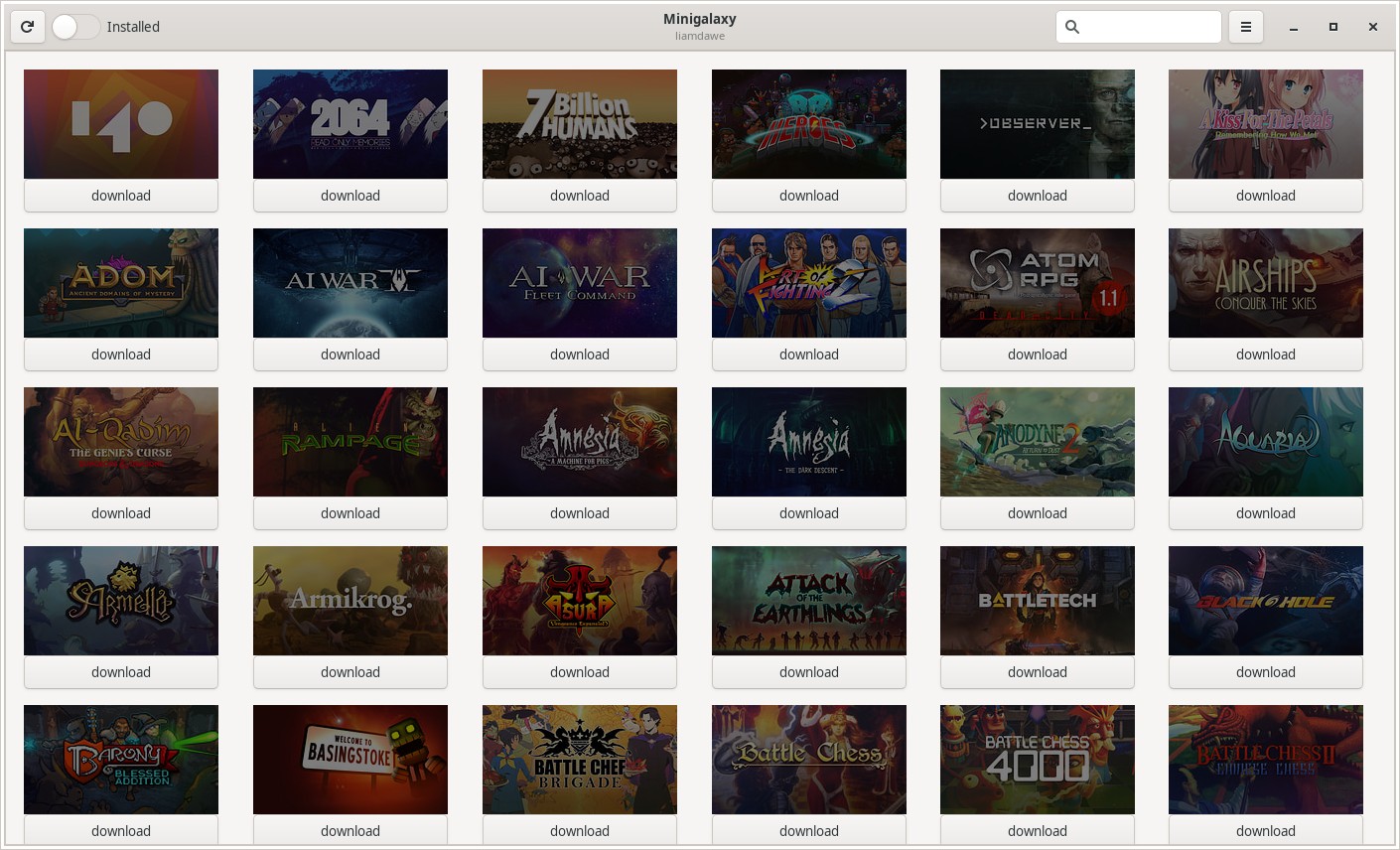Image resolution: width=1400 pixels, height=850 pixels.
Task: Download Battle Chef Brigade
Action: [x=580, y=830]
